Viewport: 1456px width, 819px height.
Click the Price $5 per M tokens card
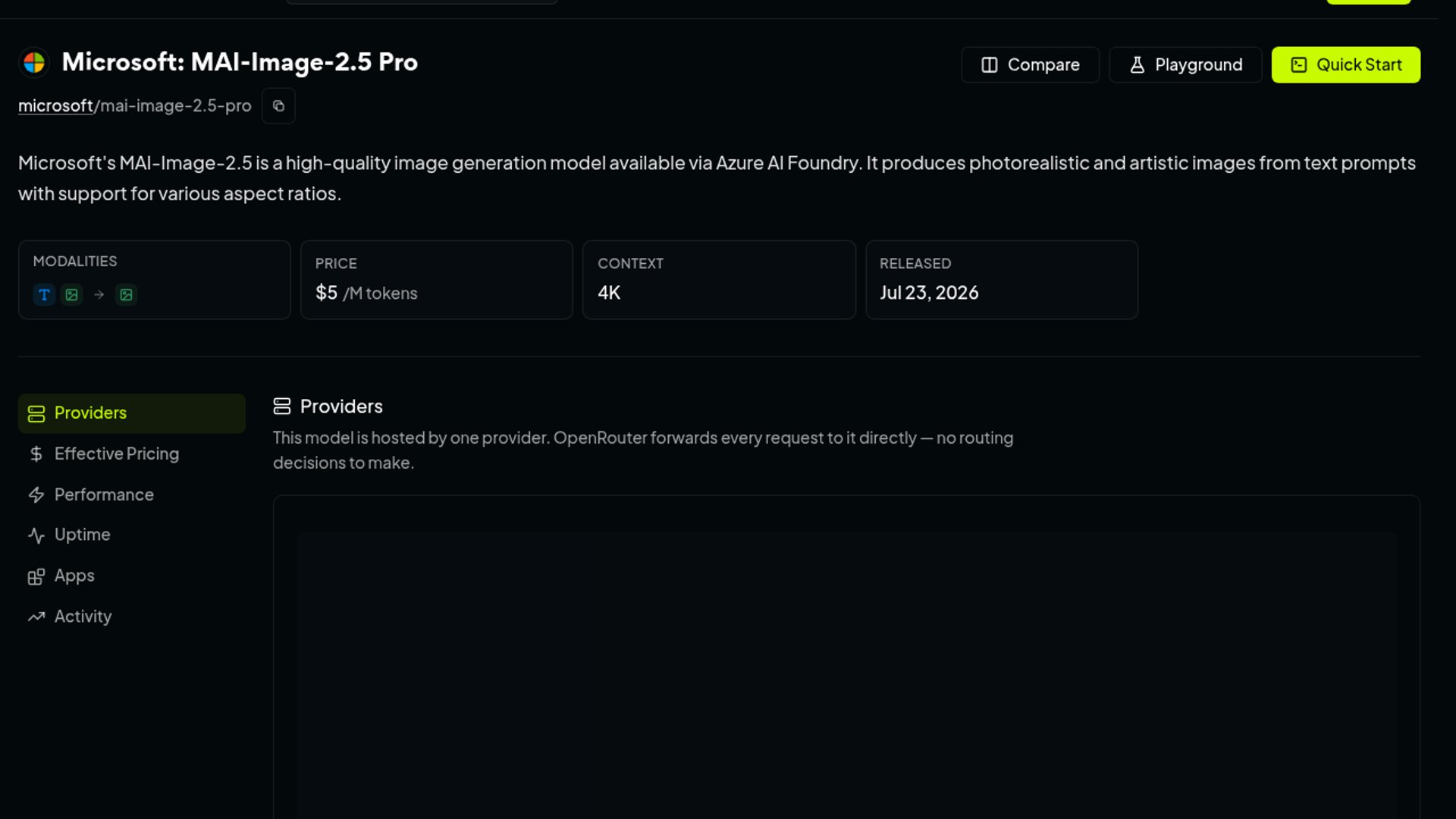pyautogui.click(x=437, y=280)
